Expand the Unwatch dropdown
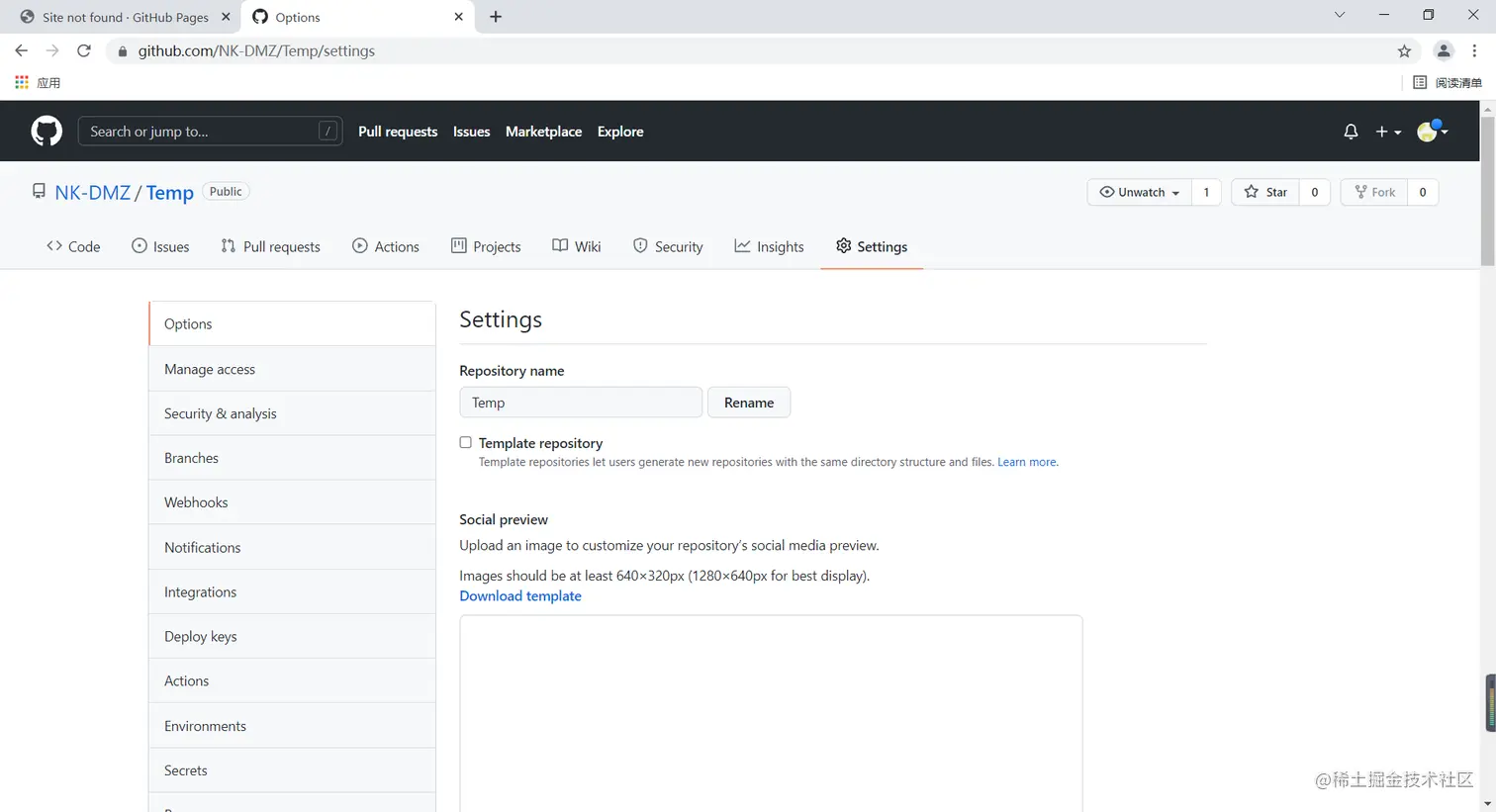The width and height of the screenshot is (1496, 812). [1140, 192]
